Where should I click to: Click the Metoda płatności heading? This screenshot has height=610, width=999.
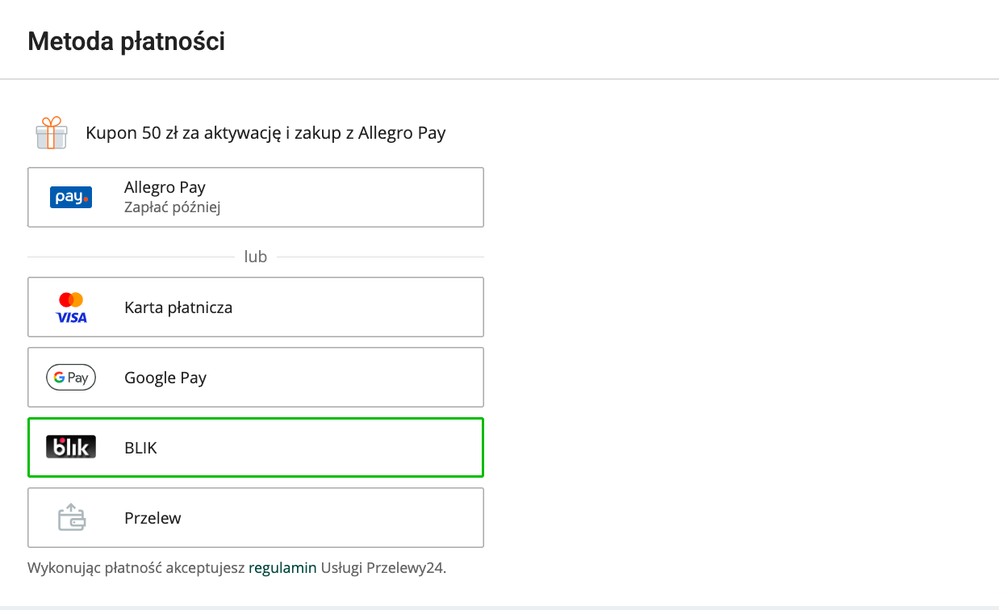point(126,41)
